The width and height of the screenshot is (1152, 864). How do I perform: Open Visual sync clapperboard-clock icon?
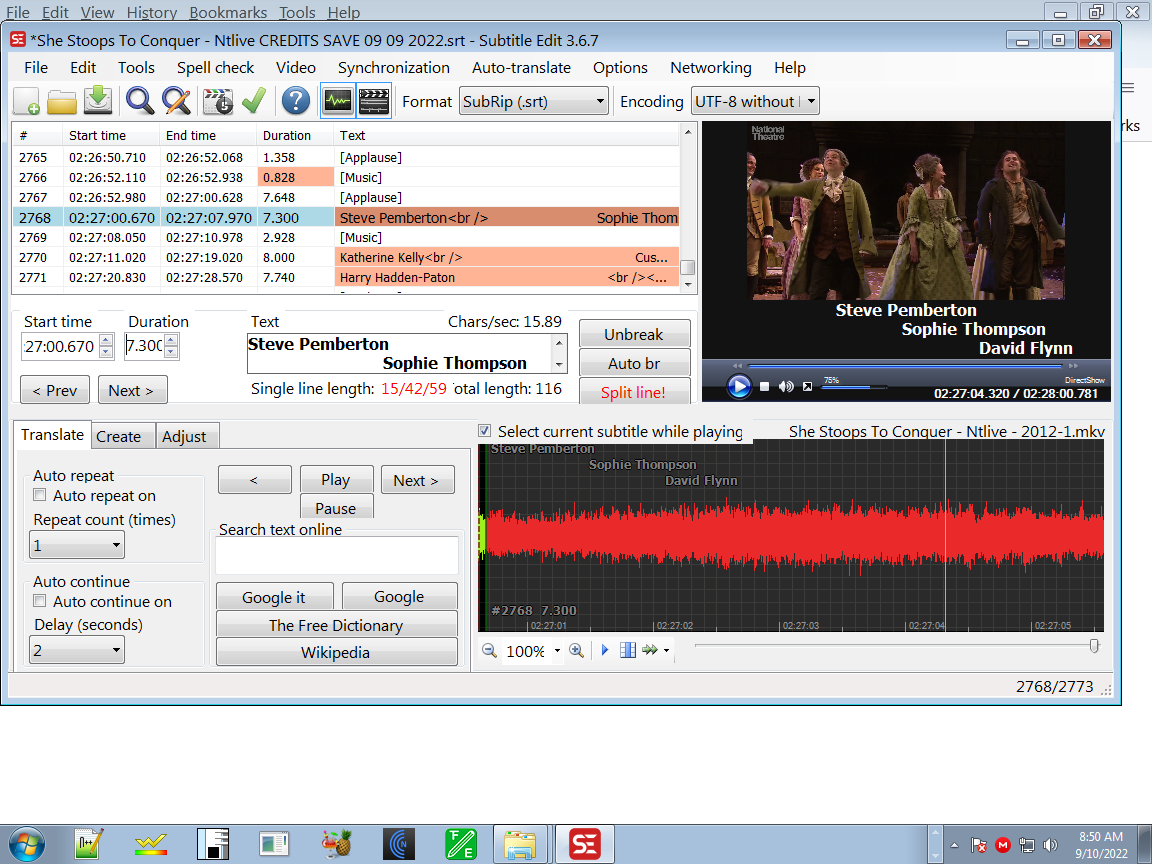point(217,101)
